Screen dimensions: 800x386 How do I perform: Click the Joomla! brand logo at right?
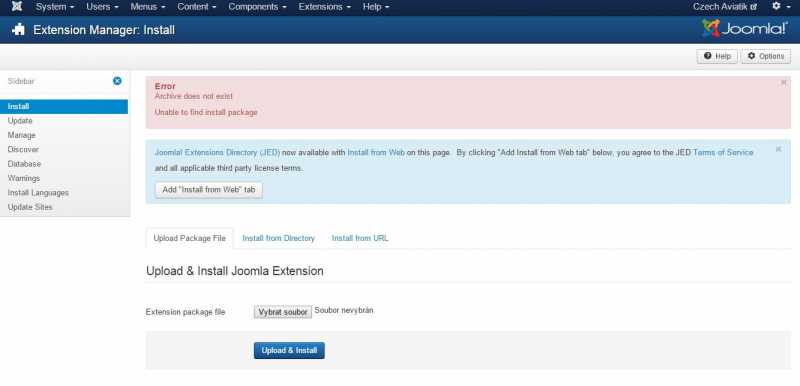[x=745, y=29]
